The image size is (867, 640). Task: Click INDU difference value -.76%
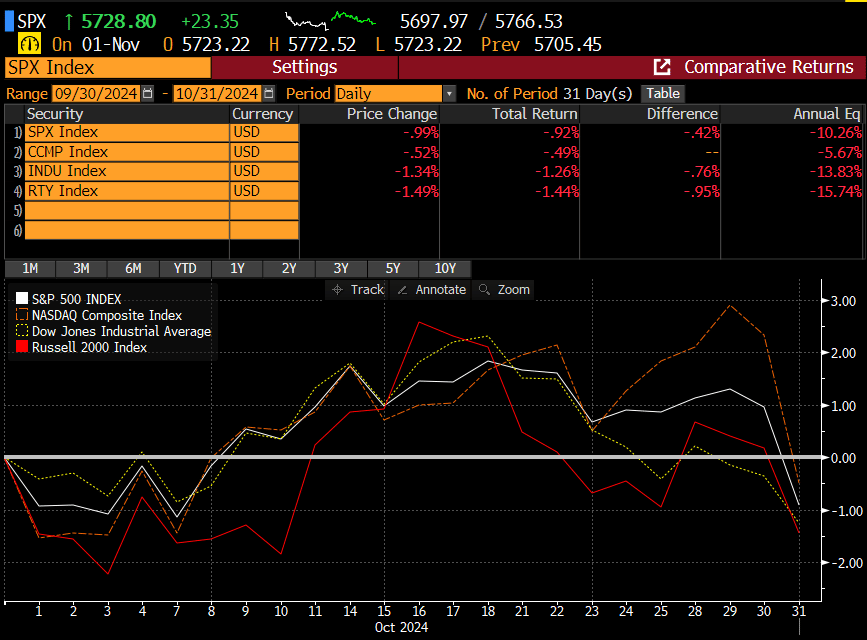pos(702,171)
